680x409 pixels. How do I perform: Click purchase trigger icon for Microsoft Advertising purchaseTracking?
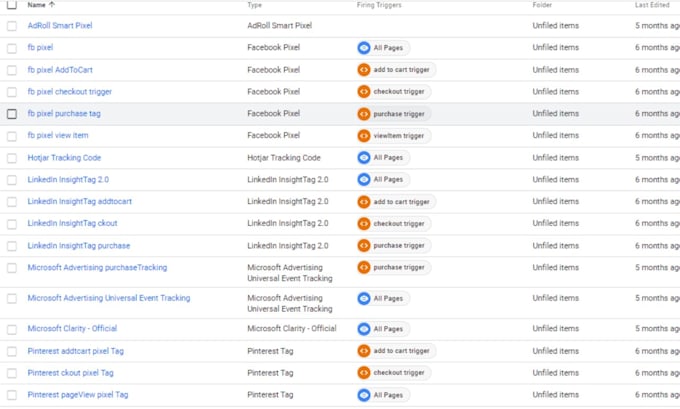pyautogui.click(x=364, y=267)
